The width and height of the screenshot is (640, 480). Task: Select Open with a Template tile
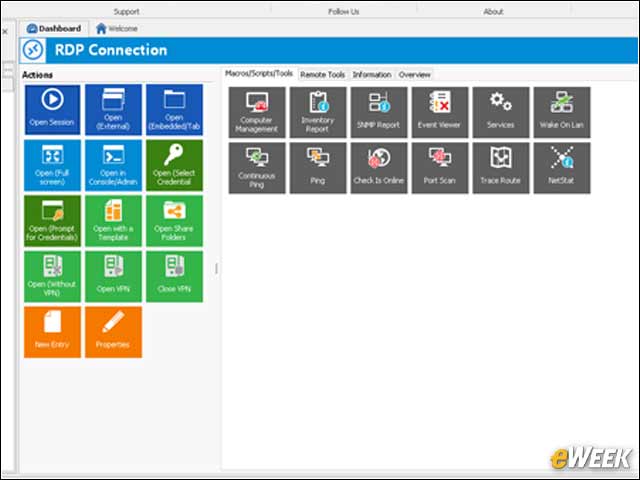tap(113, 221)
